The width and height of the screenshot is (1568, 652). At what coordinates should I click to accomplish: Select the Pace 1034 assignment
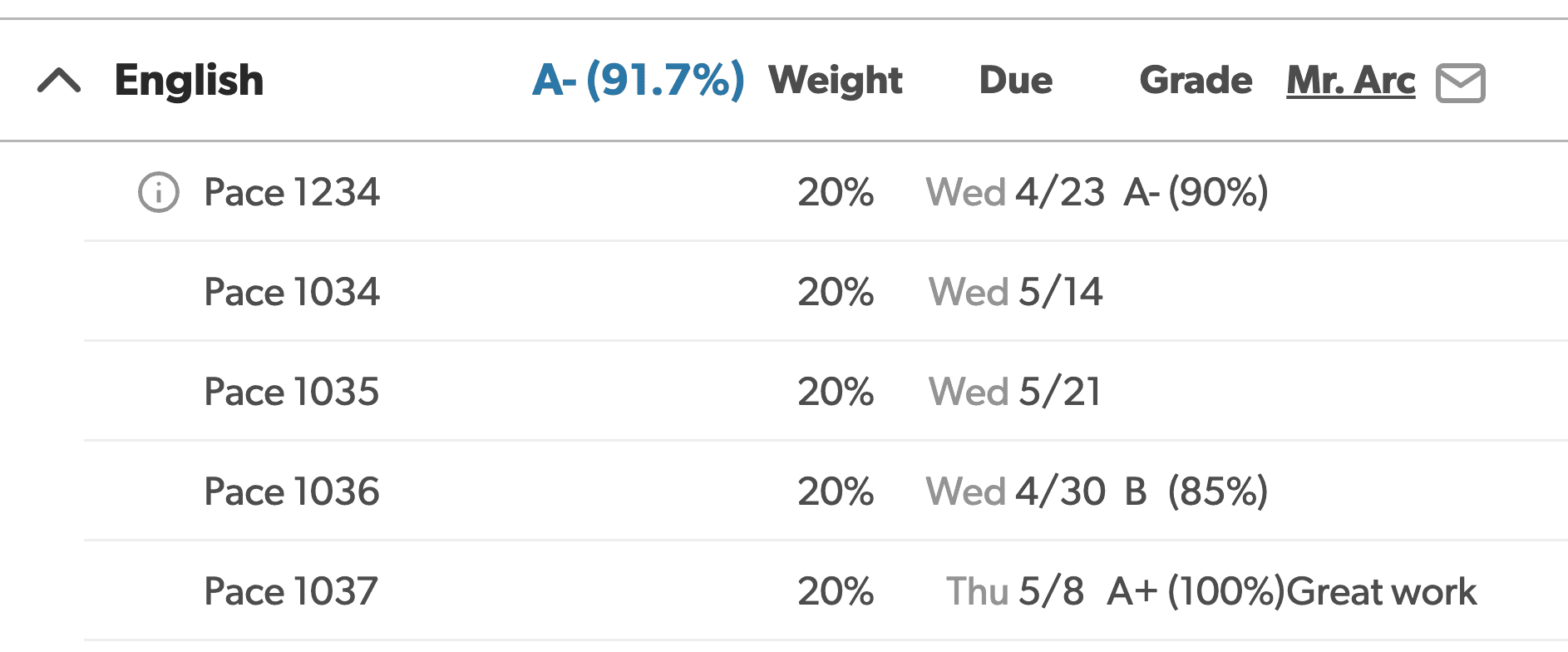click(292, 292)
